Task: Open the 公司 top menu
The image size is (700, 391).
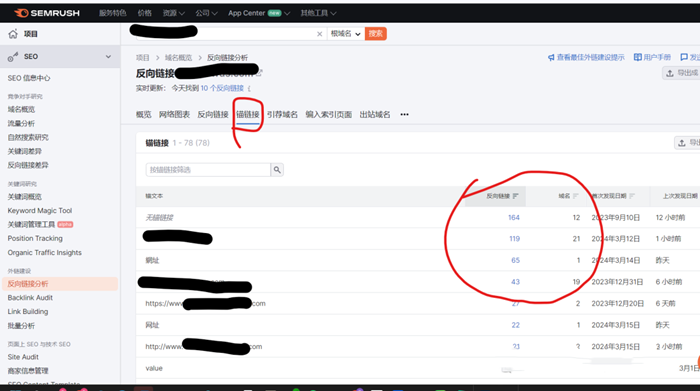Action: coord(206,13)
